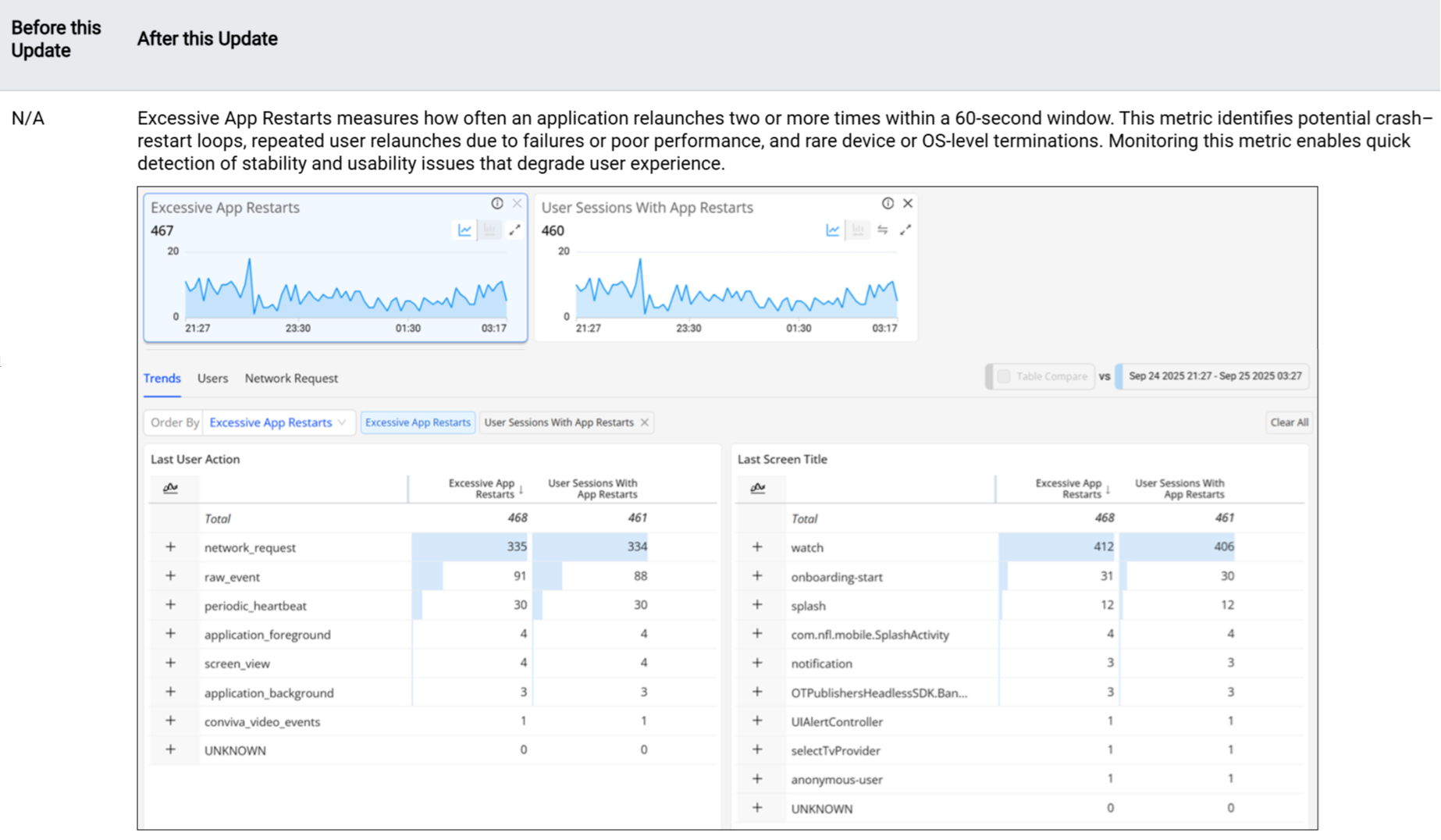
Task: Open info icon on User Sessions card
Action: (x=888, y=204)
